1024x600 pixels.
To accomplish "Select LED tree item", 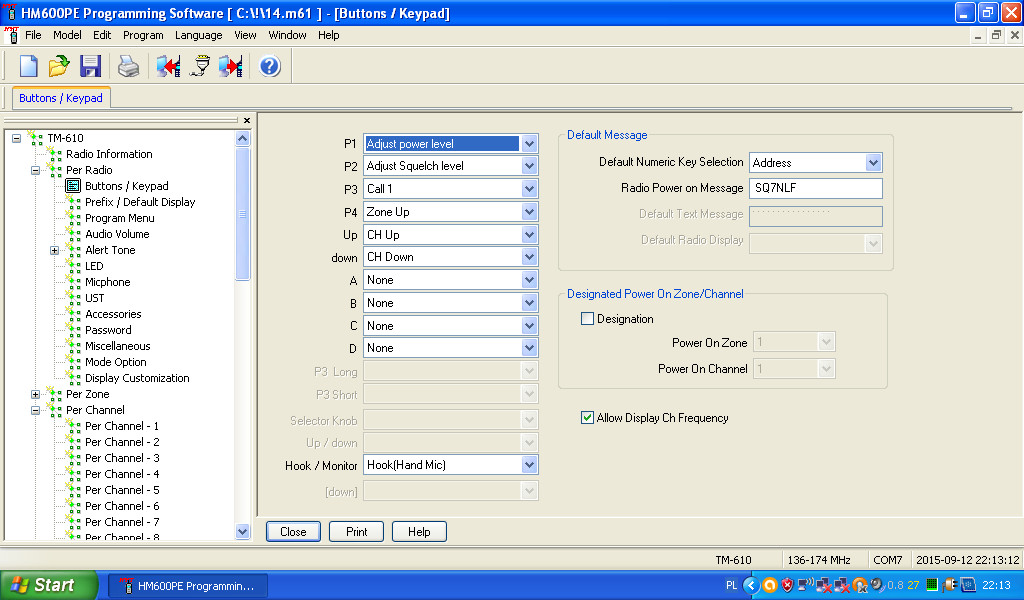I will point(94,266).
